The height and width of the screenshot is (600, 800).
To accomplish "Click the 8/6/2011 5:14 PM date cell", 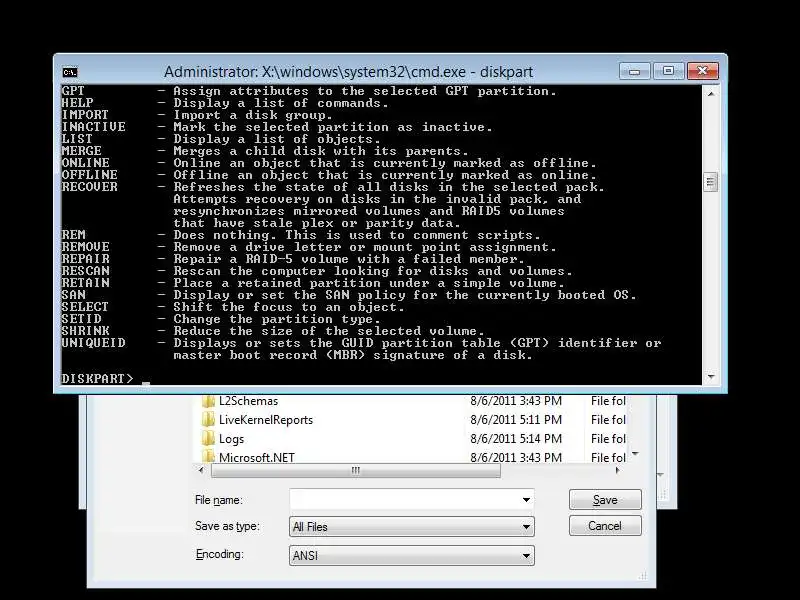I will click(516, 439).
